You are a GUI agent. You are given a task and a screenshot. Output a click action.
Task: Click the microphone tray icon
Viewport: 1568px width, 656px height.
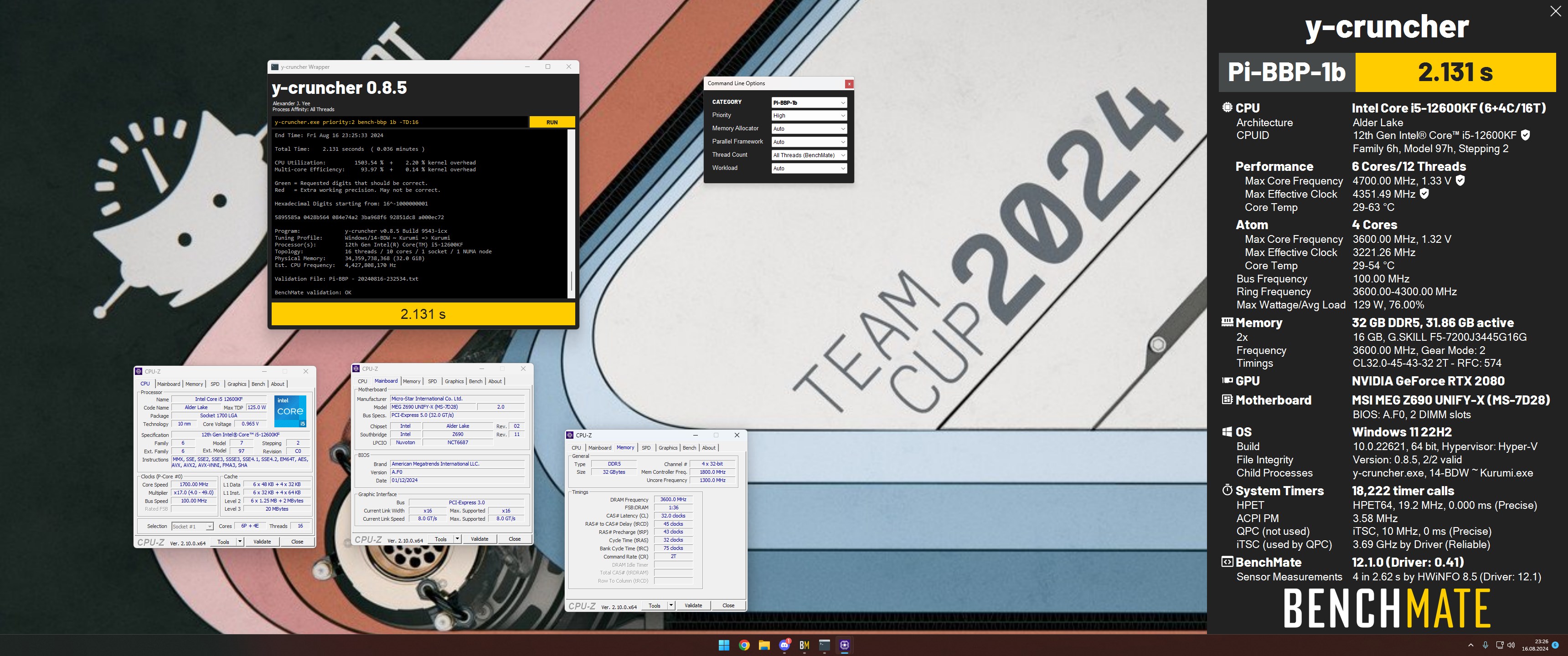1485,645
